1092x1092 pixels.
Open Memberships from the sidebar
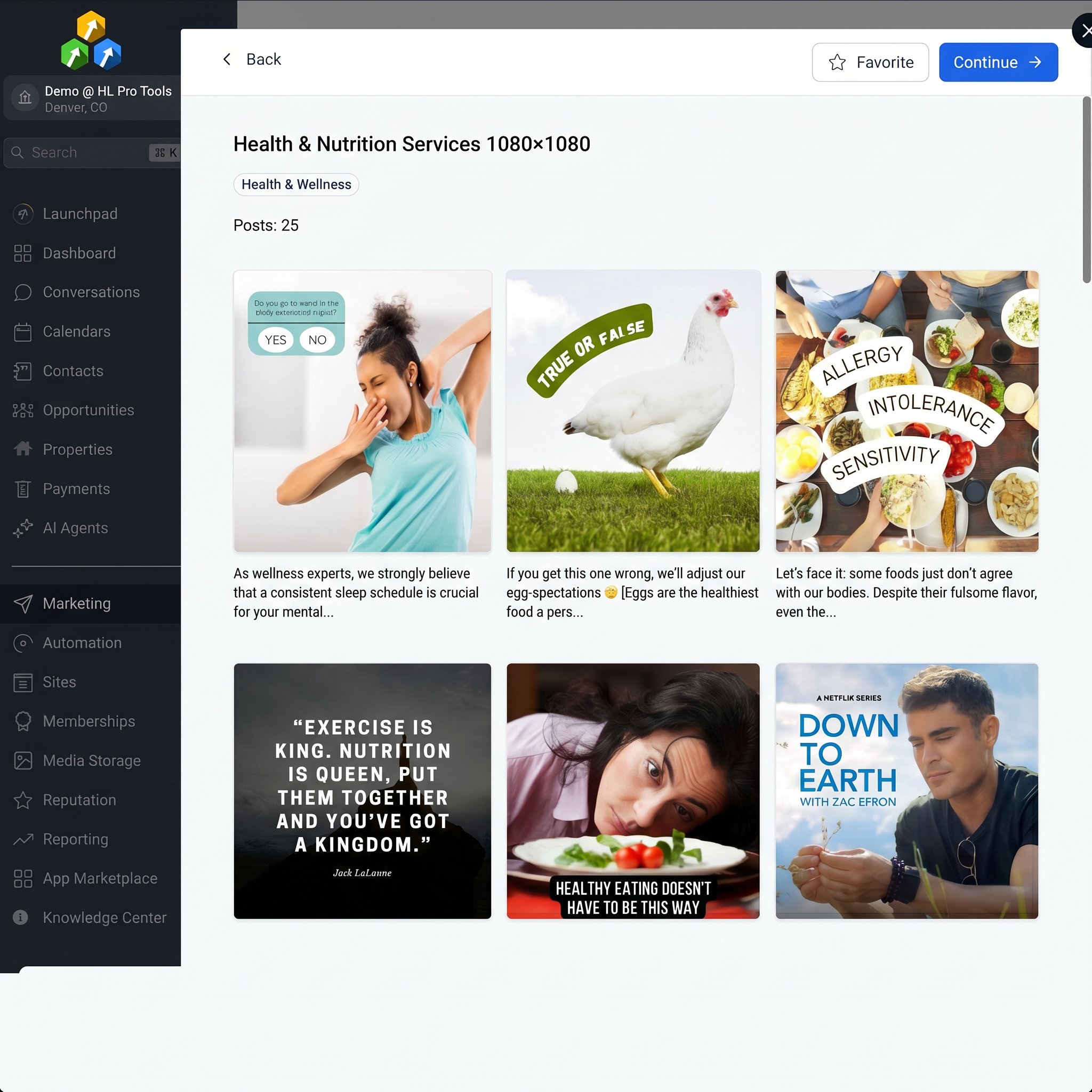91,722
